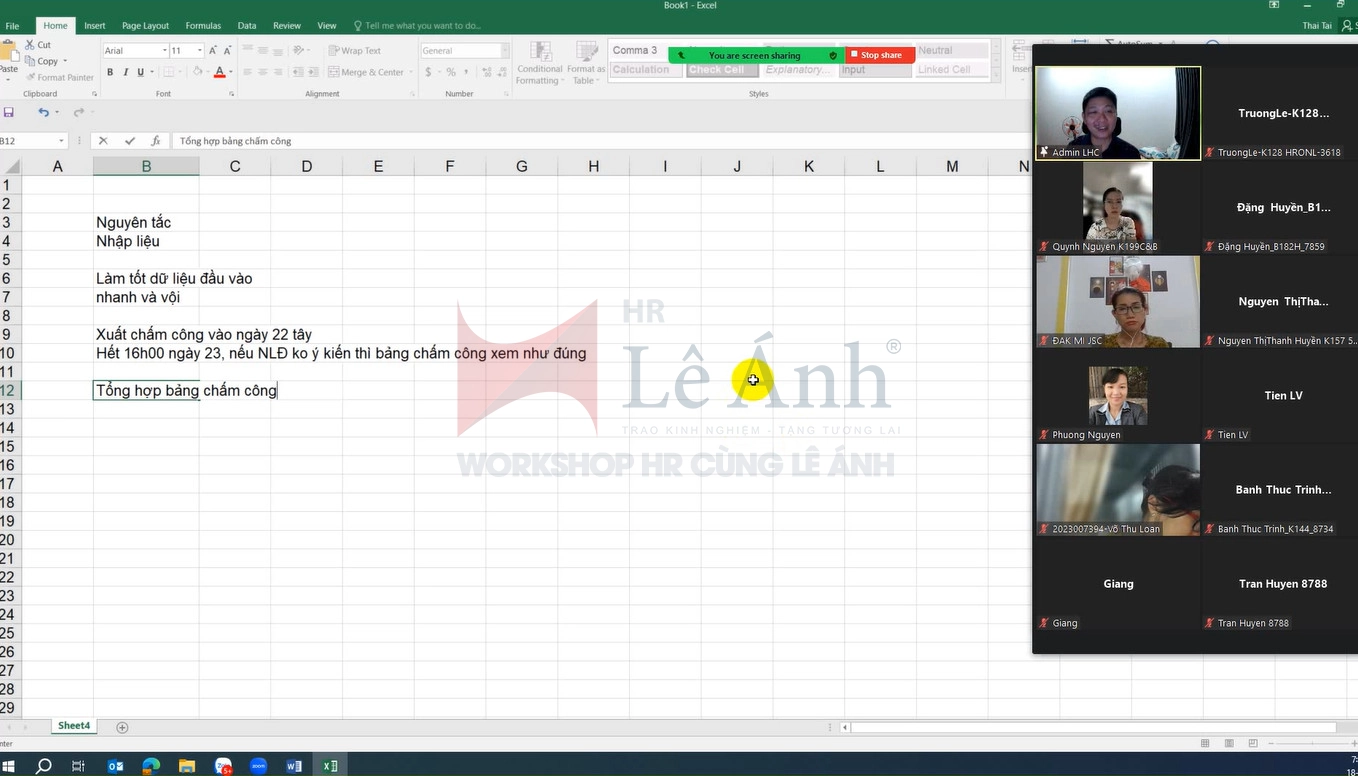Toggle Italic formatting in the ribbon
Image resolution: width=1358 pixels, height=776 pixels.
pos(125,72)
